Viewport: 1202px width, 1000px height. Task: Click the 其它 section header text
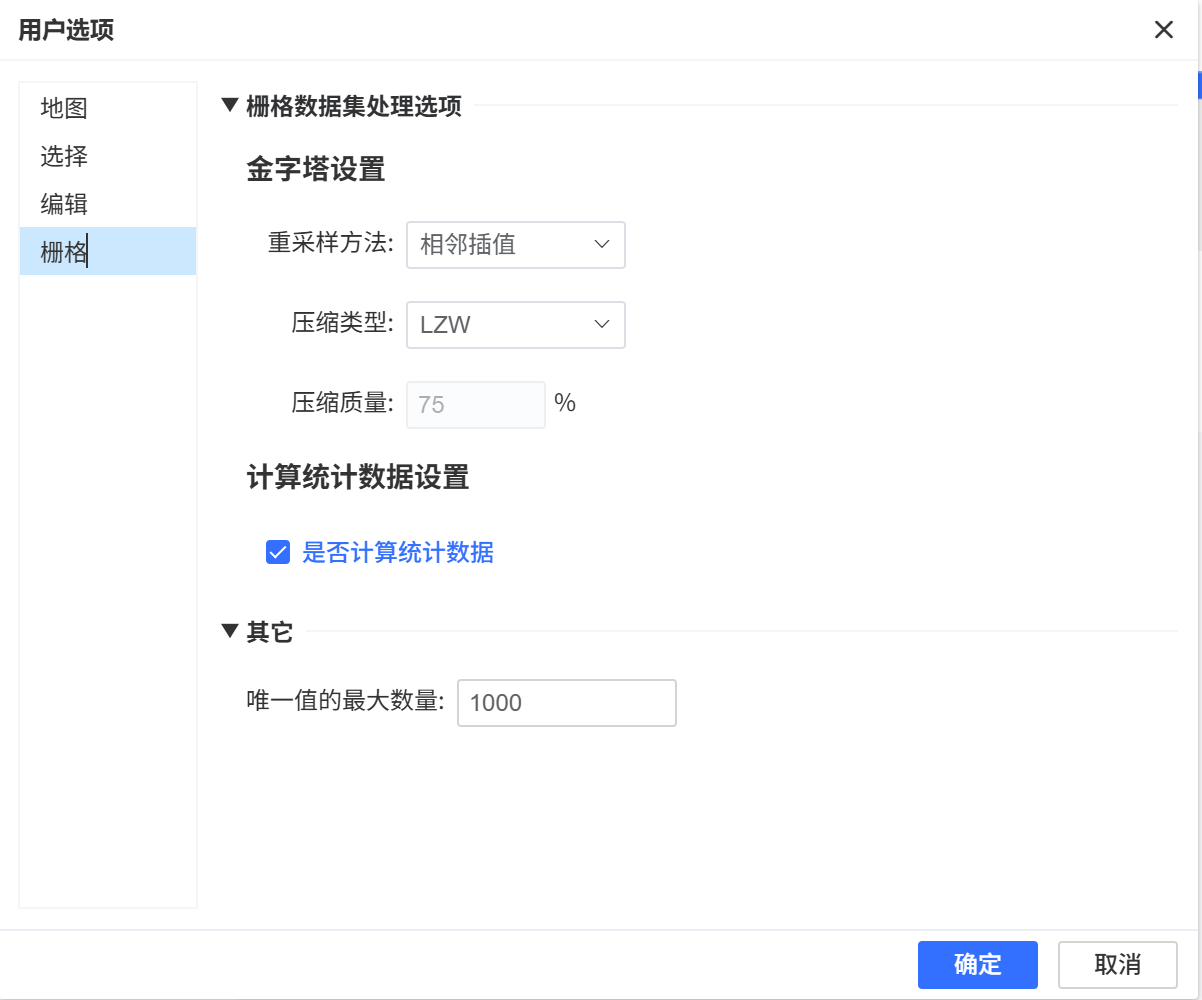tap(270, 632)
